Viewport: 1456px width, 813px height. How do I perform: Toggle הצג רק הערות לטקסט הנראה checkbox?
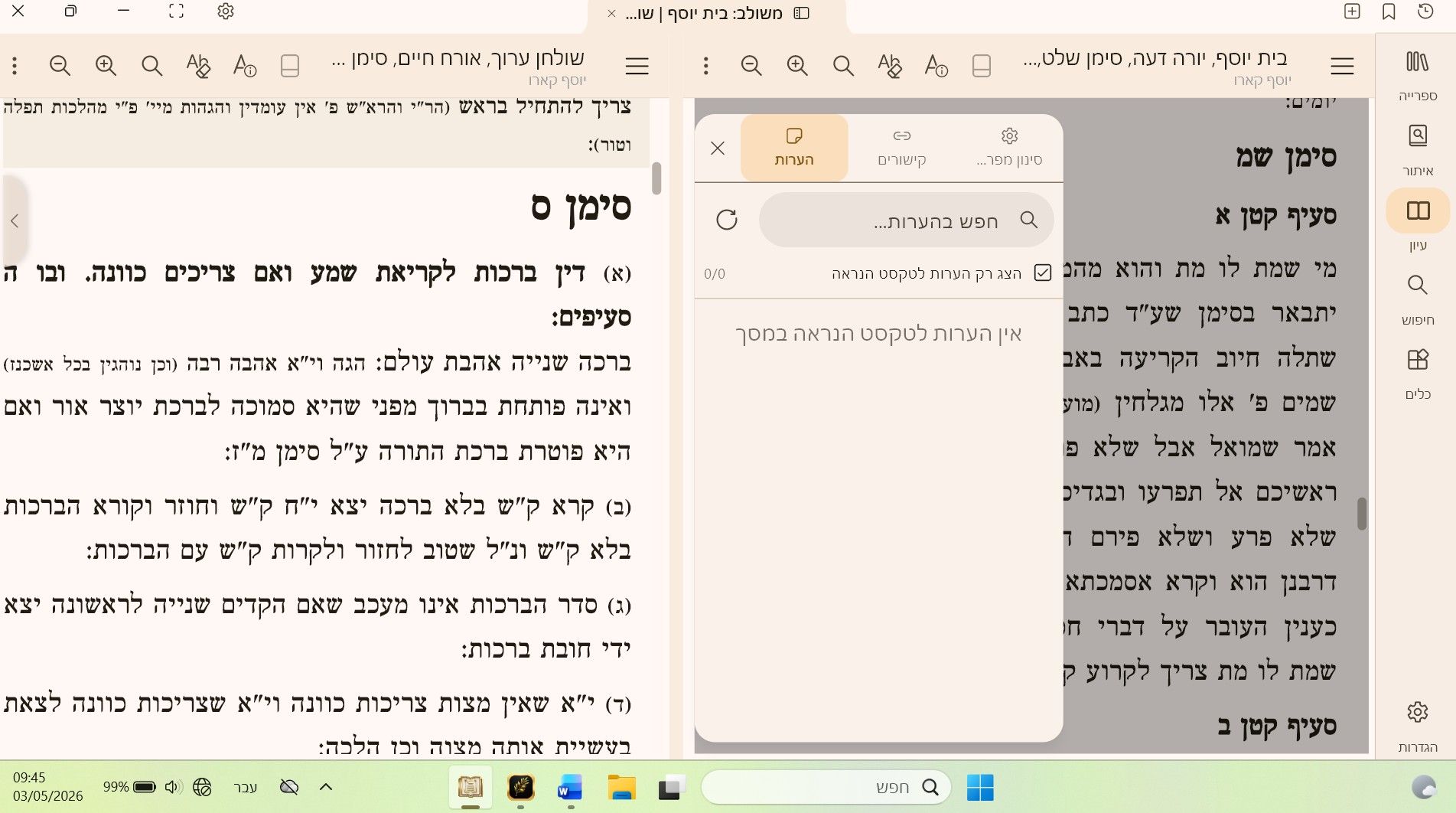point(1042,273)
